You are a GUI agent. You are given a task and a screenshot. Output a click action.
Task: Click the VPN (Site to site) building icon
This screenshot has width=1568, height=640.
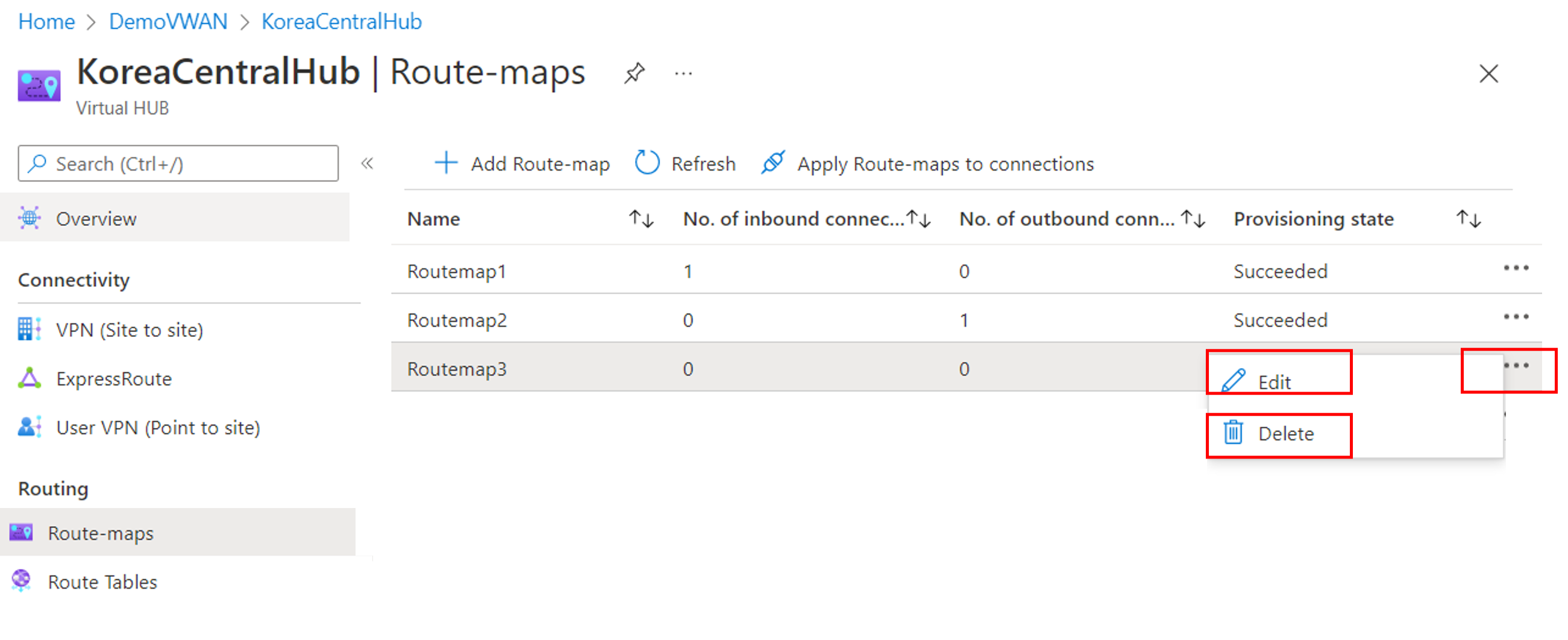(x=29, y=329)
